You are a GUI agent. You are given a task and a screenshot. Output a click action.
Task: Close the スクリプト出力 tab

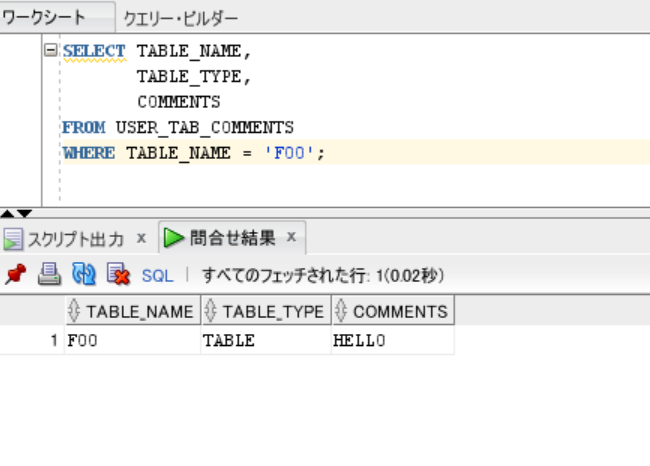click(x=141, y=238)
